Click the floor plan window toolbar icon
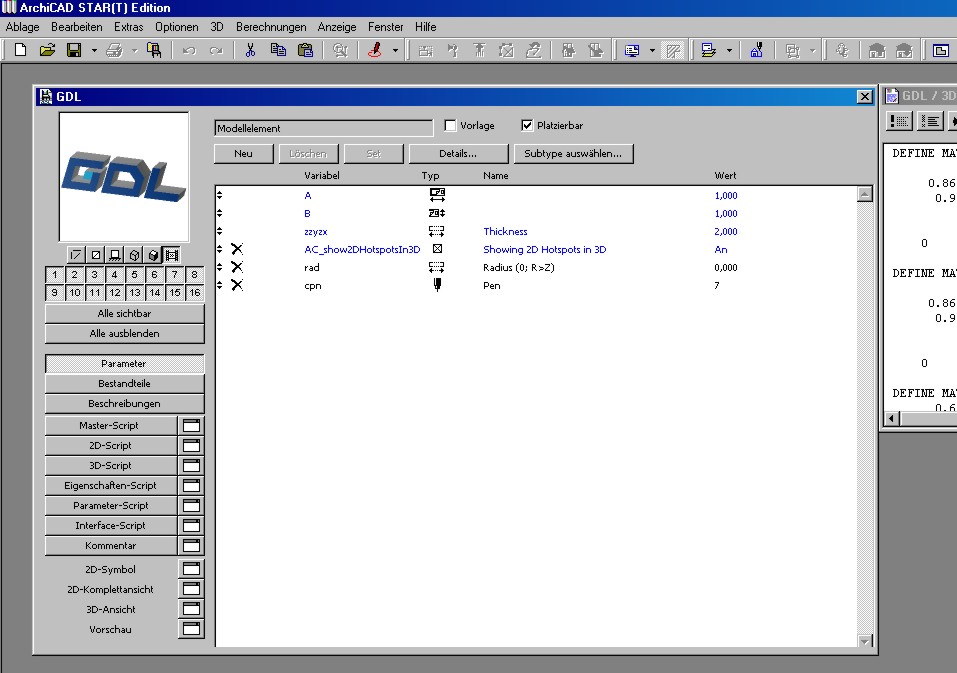Screen dimensions: 957x673 tap(941, 50)
